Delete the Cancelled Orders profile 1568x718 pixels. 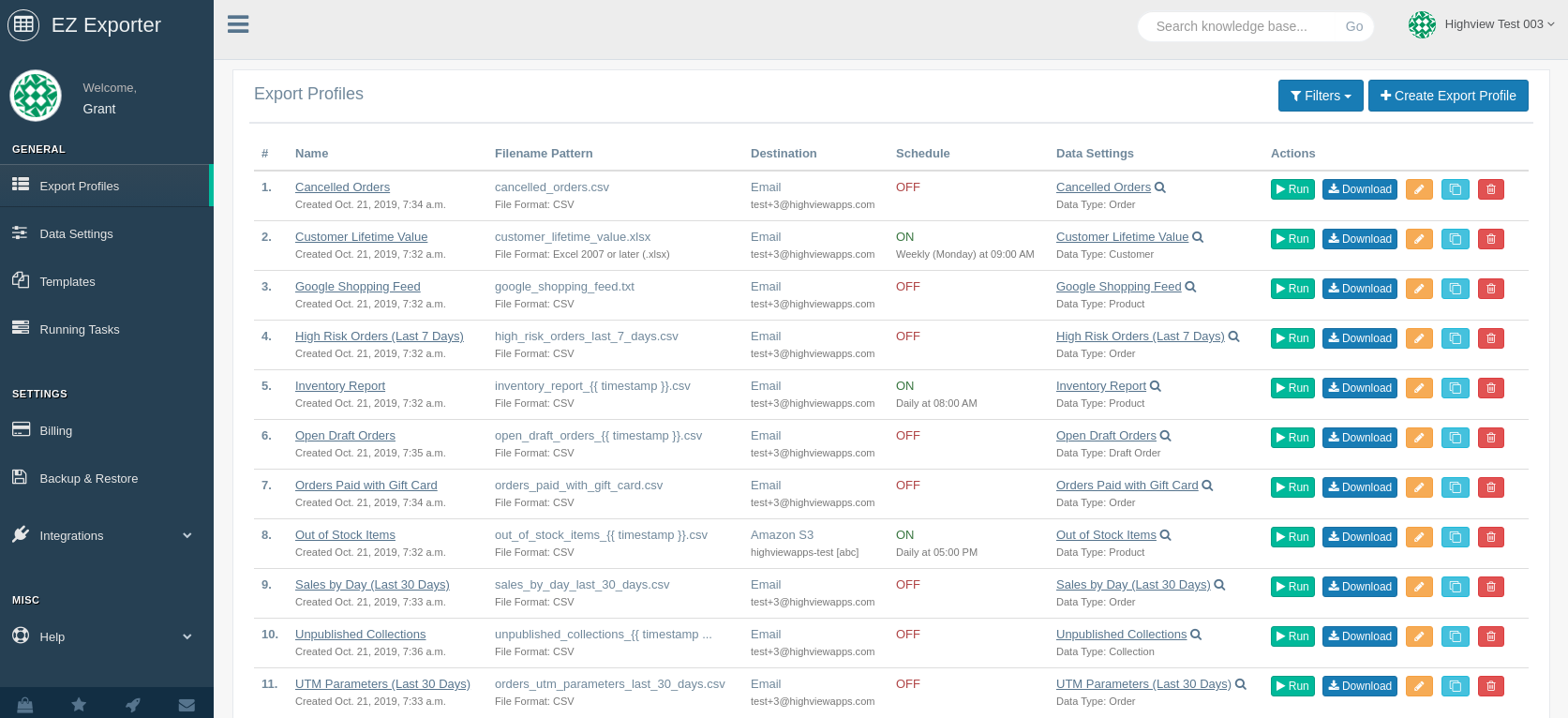[x=1490, y=189]
